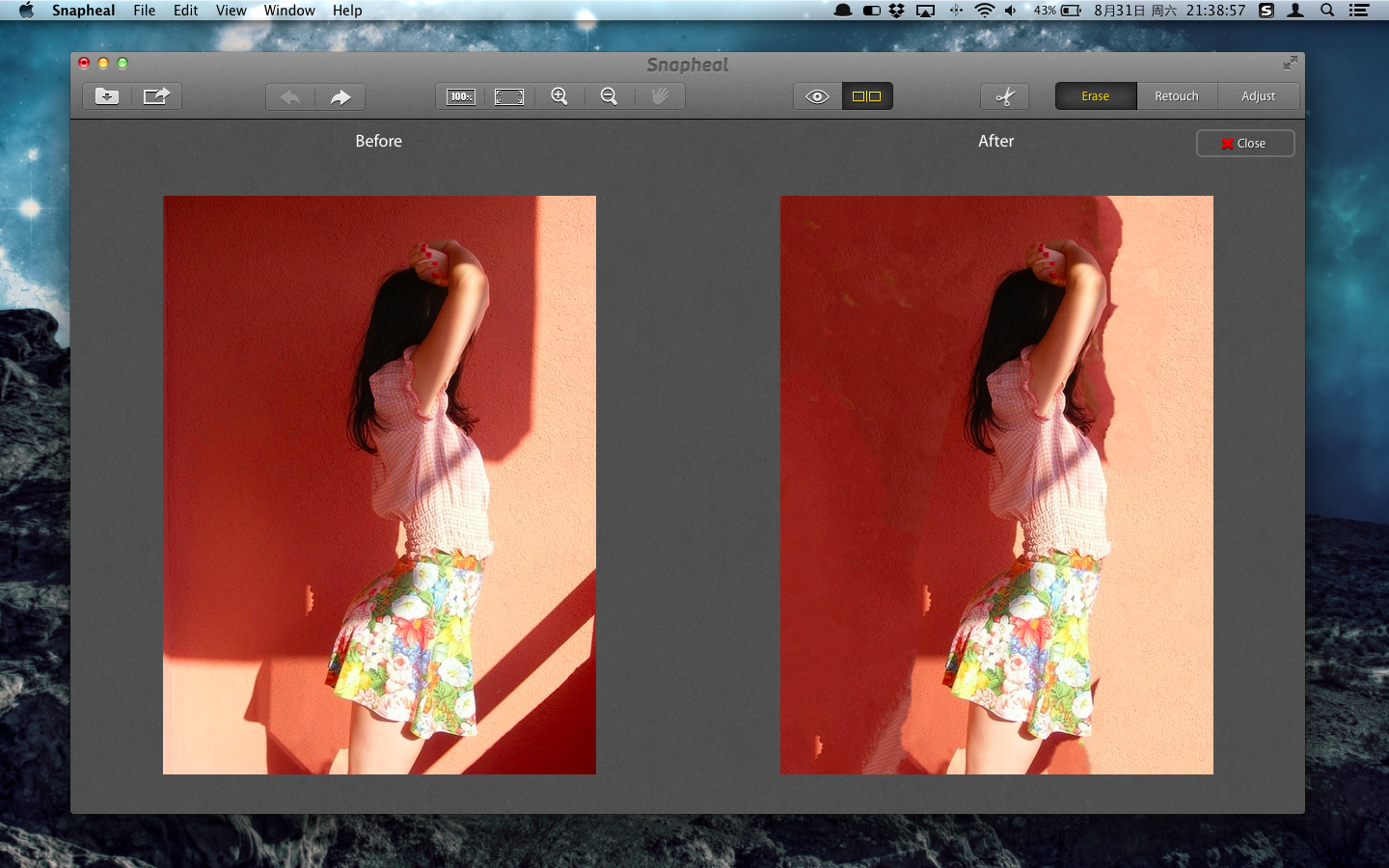Image resolution: width=1389 pixels, height=868 pixels.
Task: Open the Window menu
Action: [x=289, y=11]
